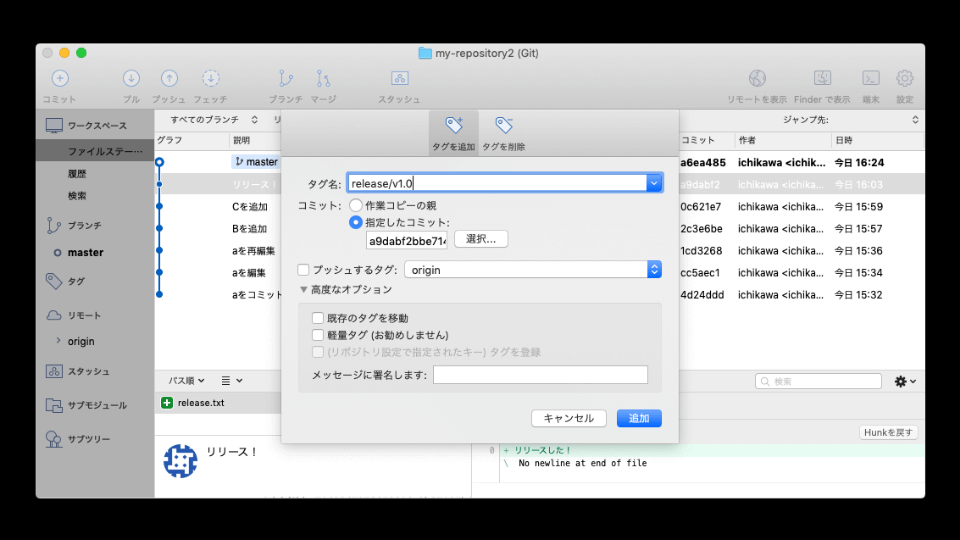The width and height of the screenshot is (960, 540).
Task: Click the 検索 search field
Action: click(x=819, y=381)
